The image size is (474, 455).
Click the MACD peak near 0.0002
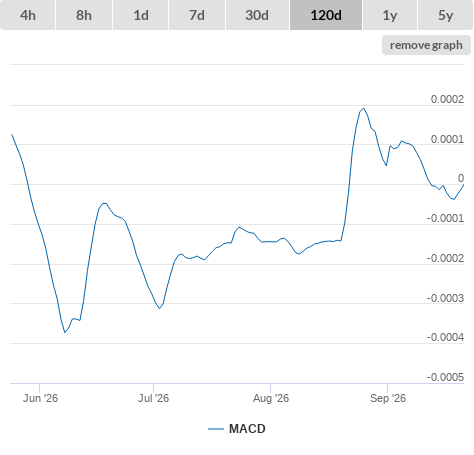[363, 108]
